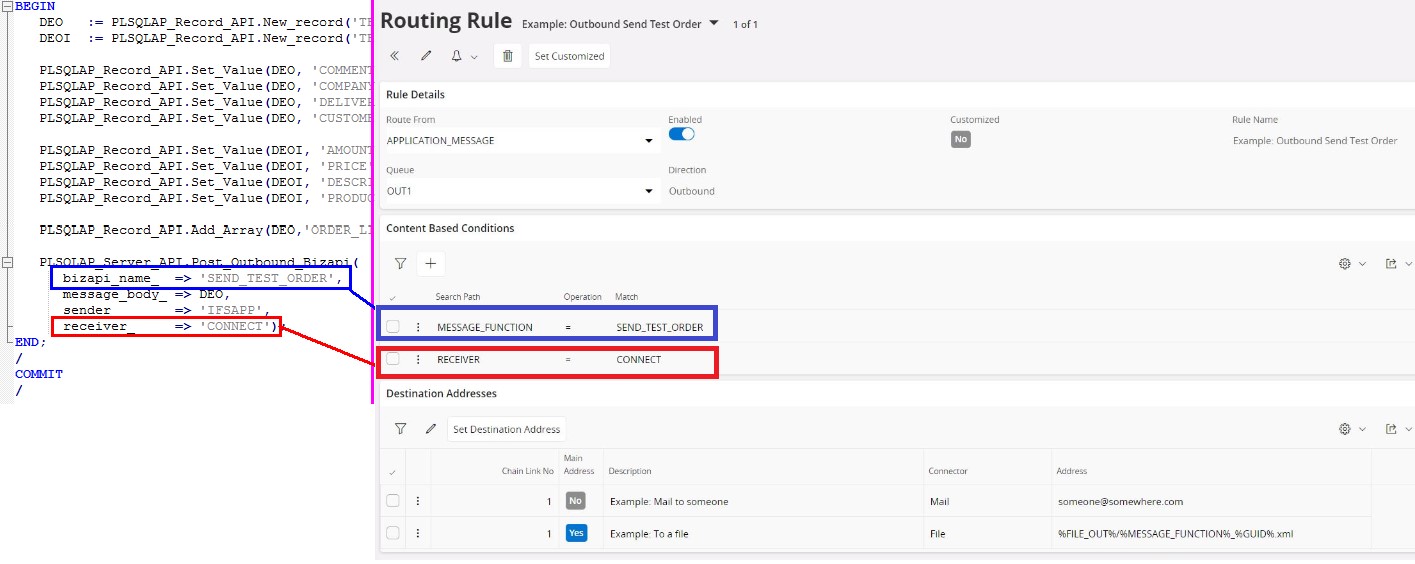Expand the record selector next to 'Example: Outbound Send Test Order'
Viewport: 1415px width, 564px height.
(x=714, y=23)
